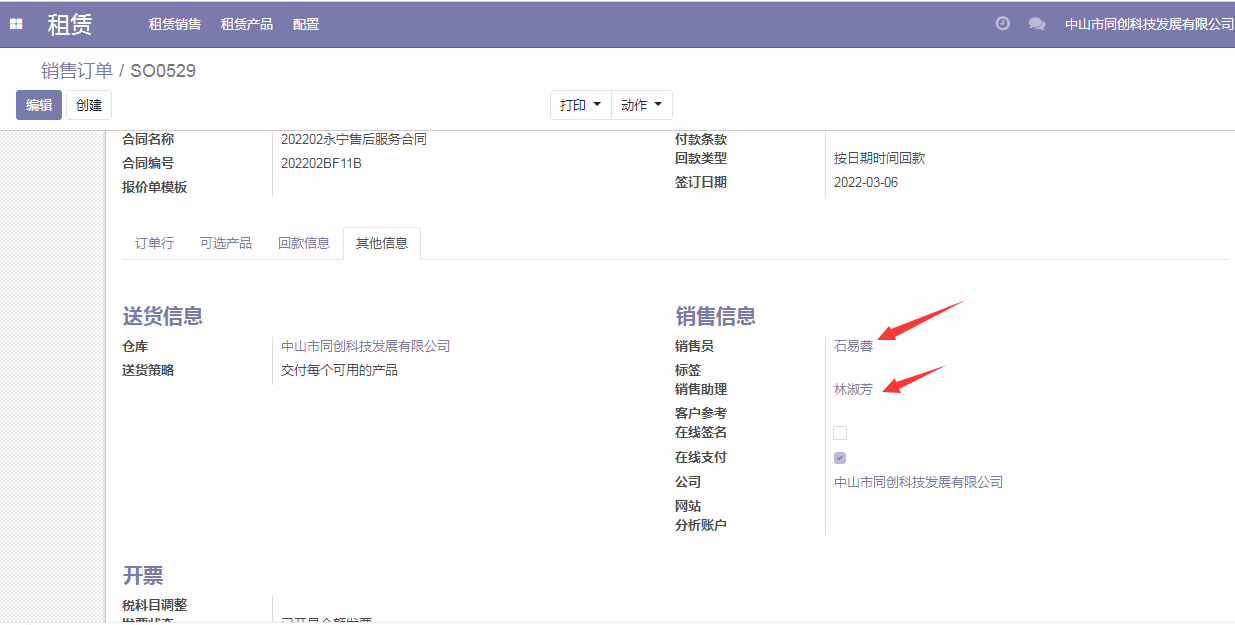Expand the 动作 dropdown
The height and width of the screenshot is (625, 1235).
point(641,105)
